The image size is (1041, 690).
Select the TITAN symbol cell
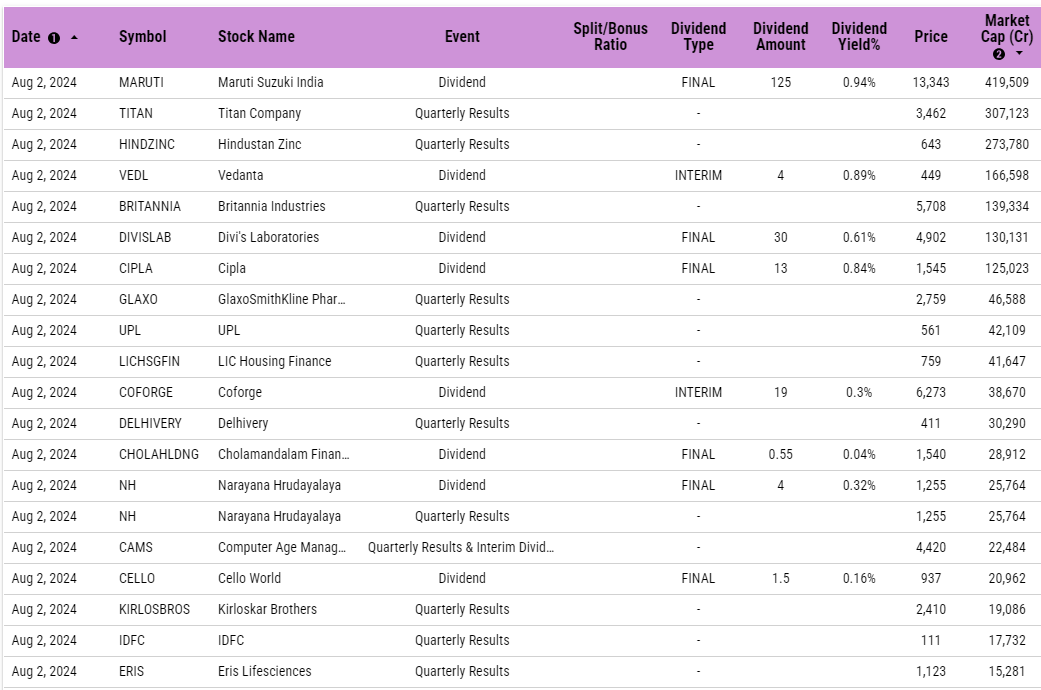point(135,114)
